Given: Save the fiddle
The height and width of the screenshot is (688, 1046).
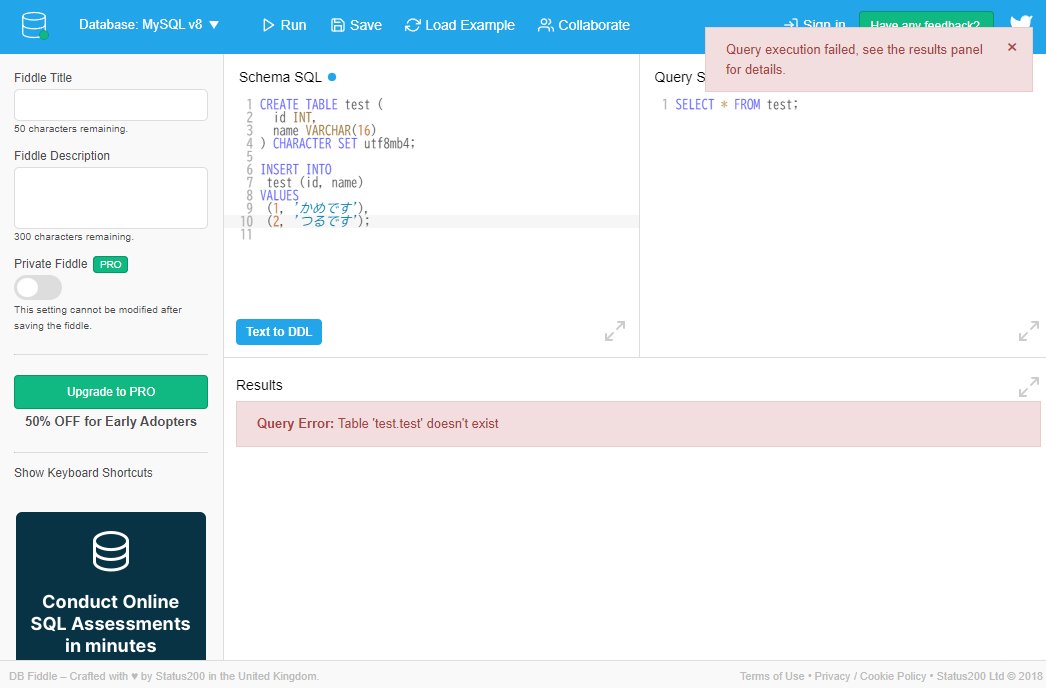Looking at the screenshot, I should tap(356, 25).
